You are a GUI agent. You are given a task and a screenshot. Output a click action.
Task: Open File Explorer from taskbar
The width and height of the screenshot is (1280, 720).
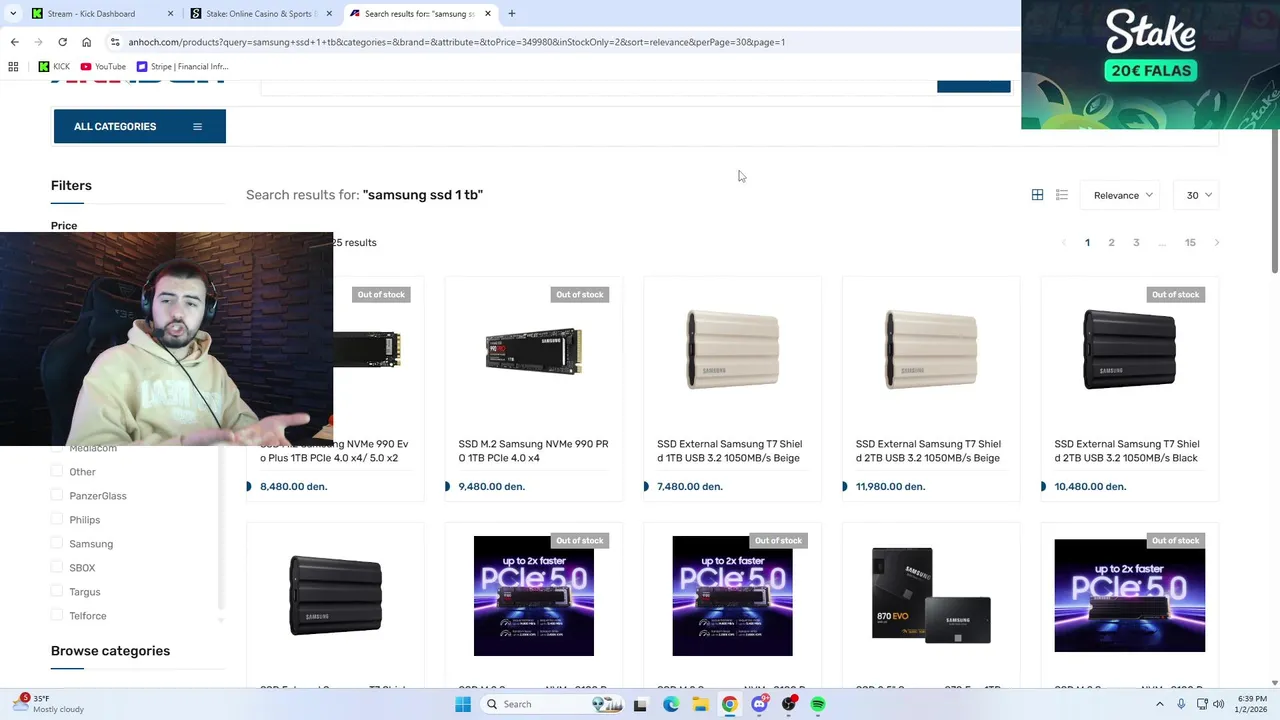coord(700,704)
